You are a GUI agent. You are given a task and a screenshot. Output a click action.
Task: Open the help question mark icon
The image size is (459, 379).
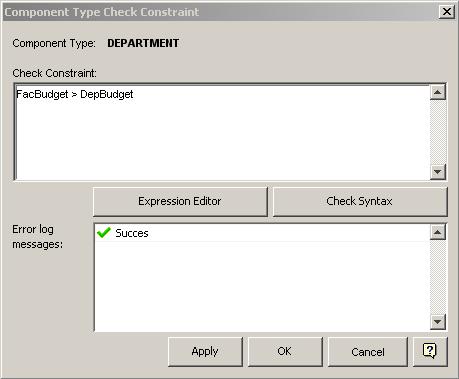pos(430,352)
